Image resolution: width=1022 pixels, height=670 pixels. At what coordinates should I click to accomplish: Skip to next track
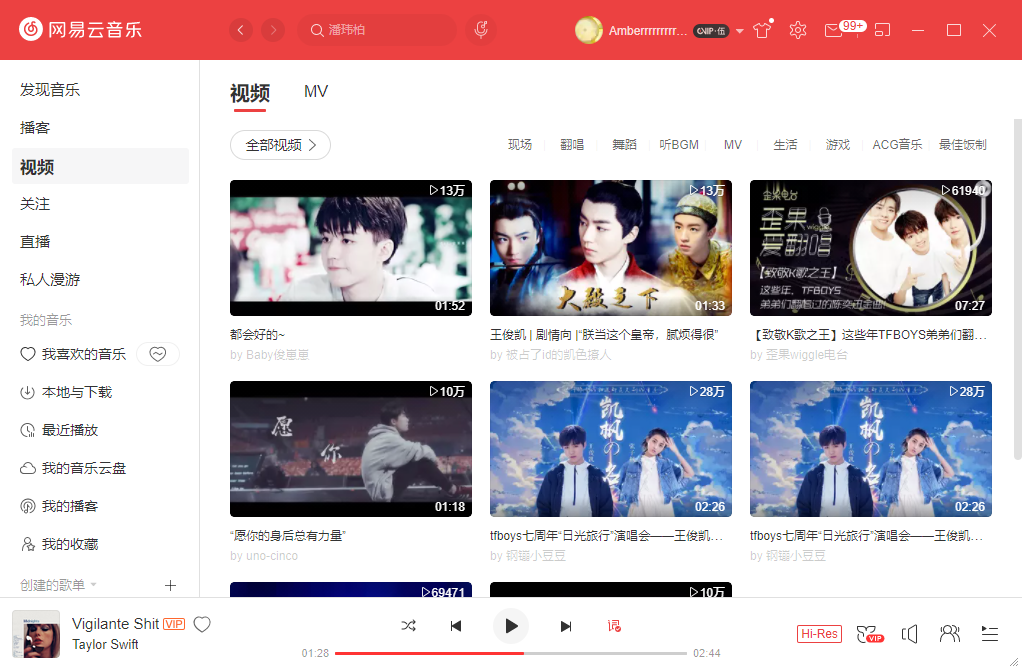click(x=566, y=626)
